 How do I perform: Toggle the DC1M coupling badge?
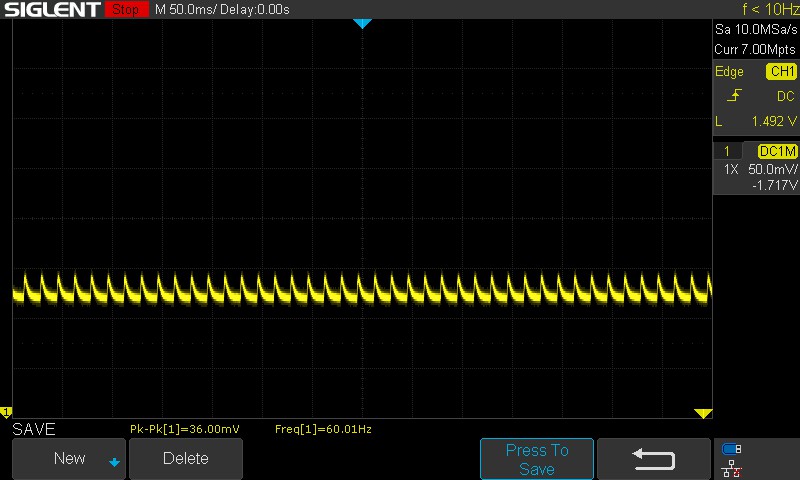tap(777, 151)
